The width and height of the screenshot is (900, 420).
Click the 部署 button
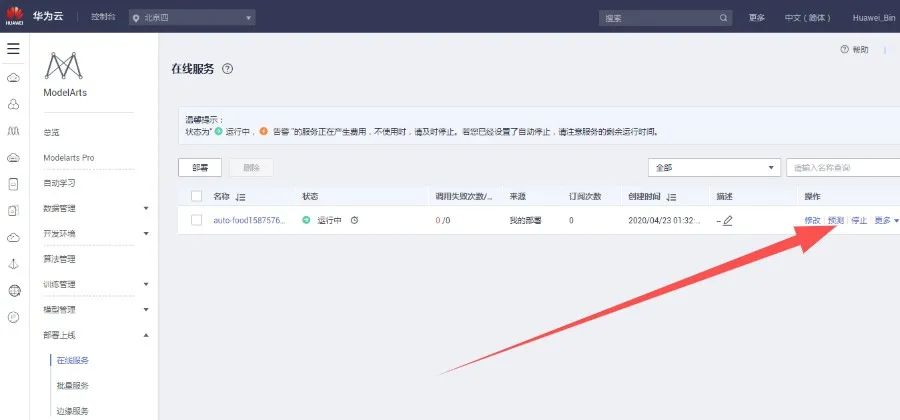pos(200,168)
